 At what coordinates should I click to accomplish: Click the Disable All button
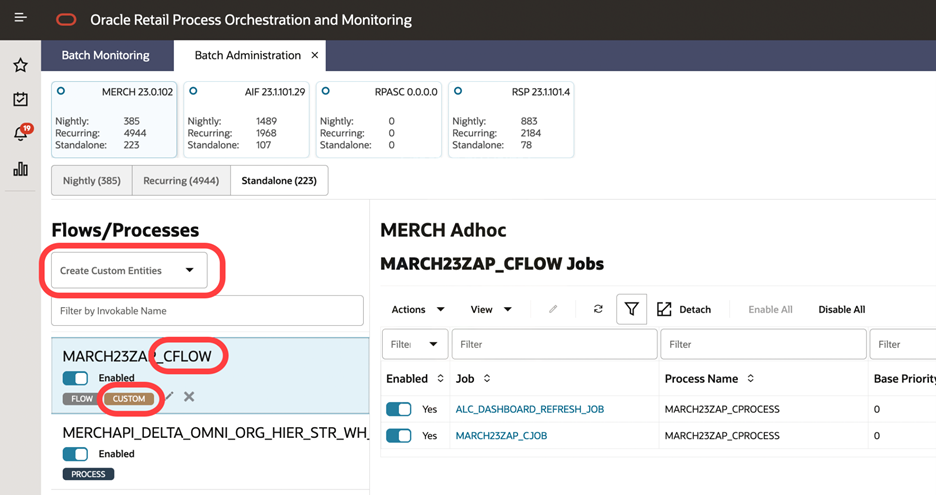(842, 309)
